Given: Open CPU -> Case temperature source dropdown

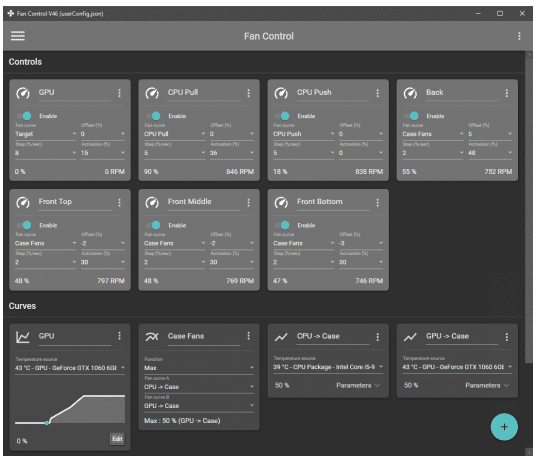Looking at the screenshot, I should tap(328, 367).
